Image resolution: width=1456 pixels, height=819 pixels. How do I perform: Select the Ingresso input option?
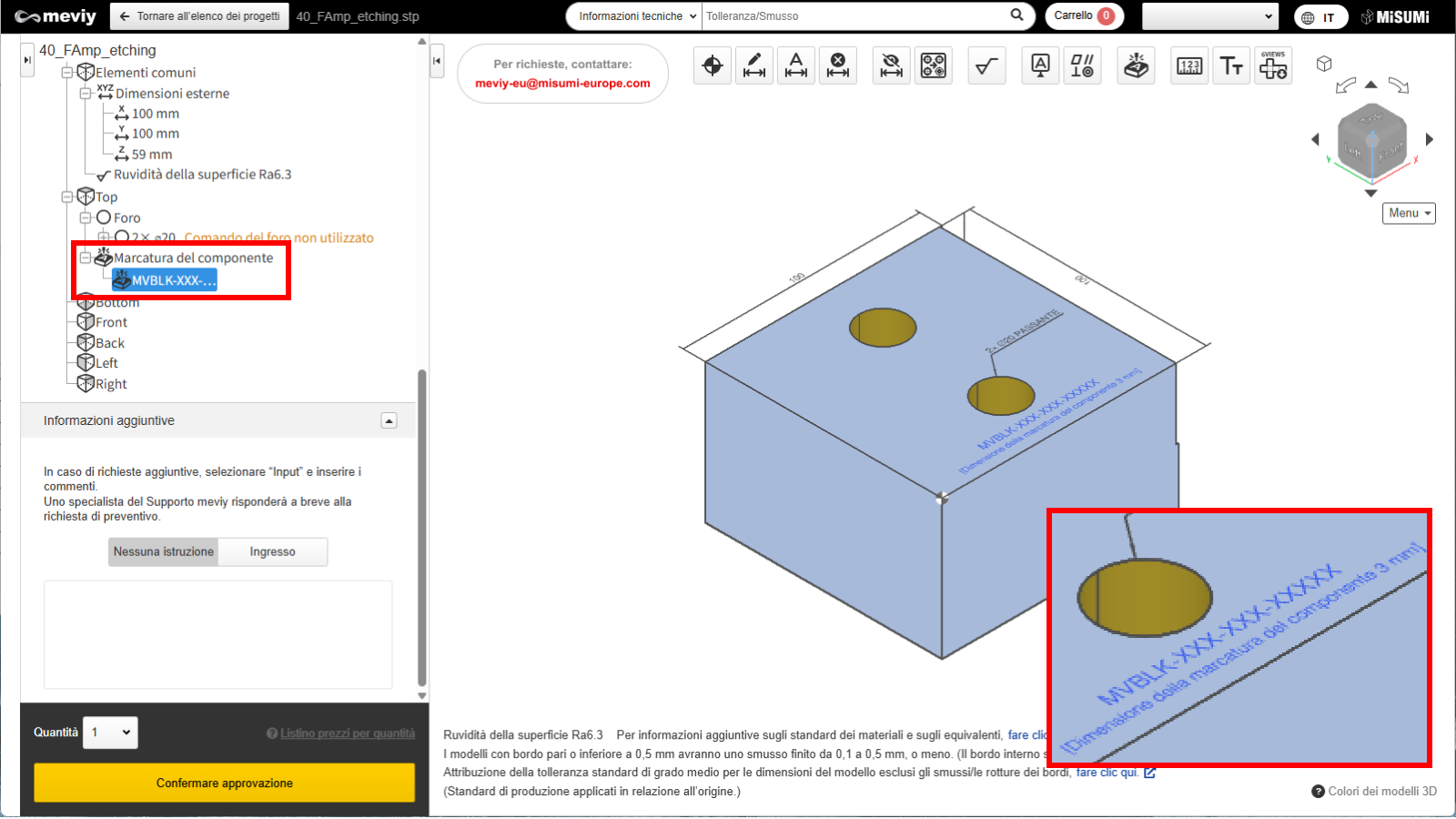click(272, 551)
